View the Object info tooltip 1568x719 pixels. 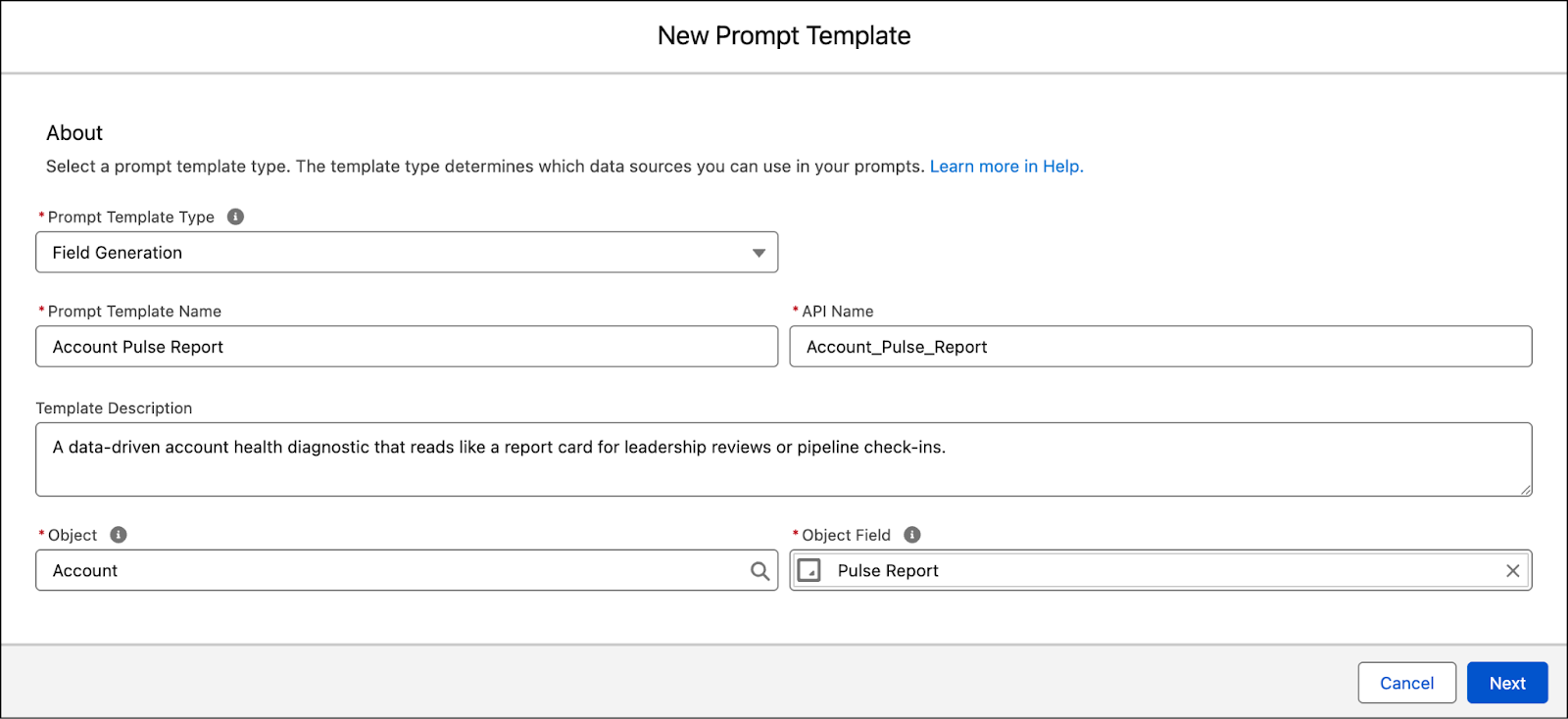pos(118,535)
